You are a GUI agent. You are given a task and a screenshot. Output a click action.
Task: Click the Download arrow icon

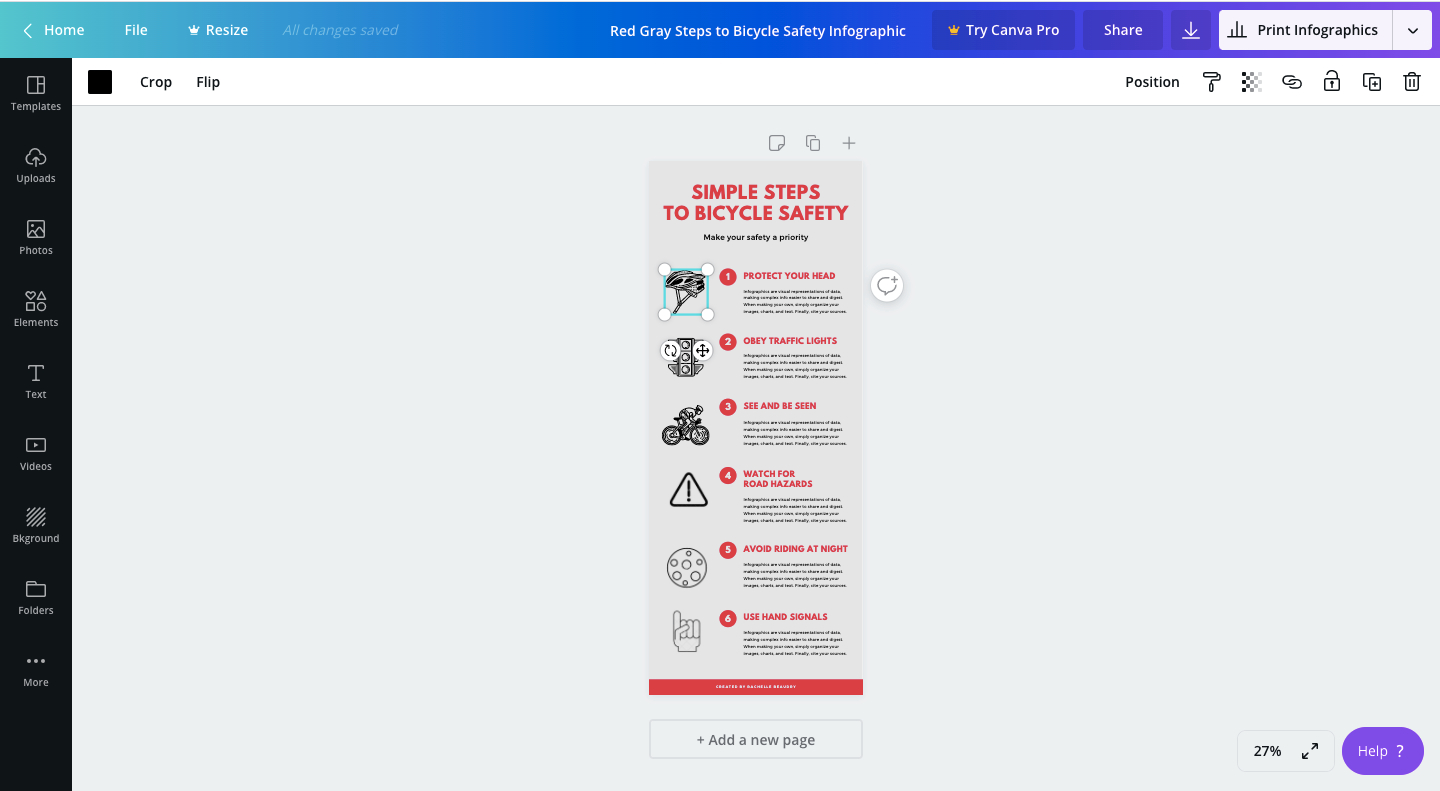(1190, 30)
